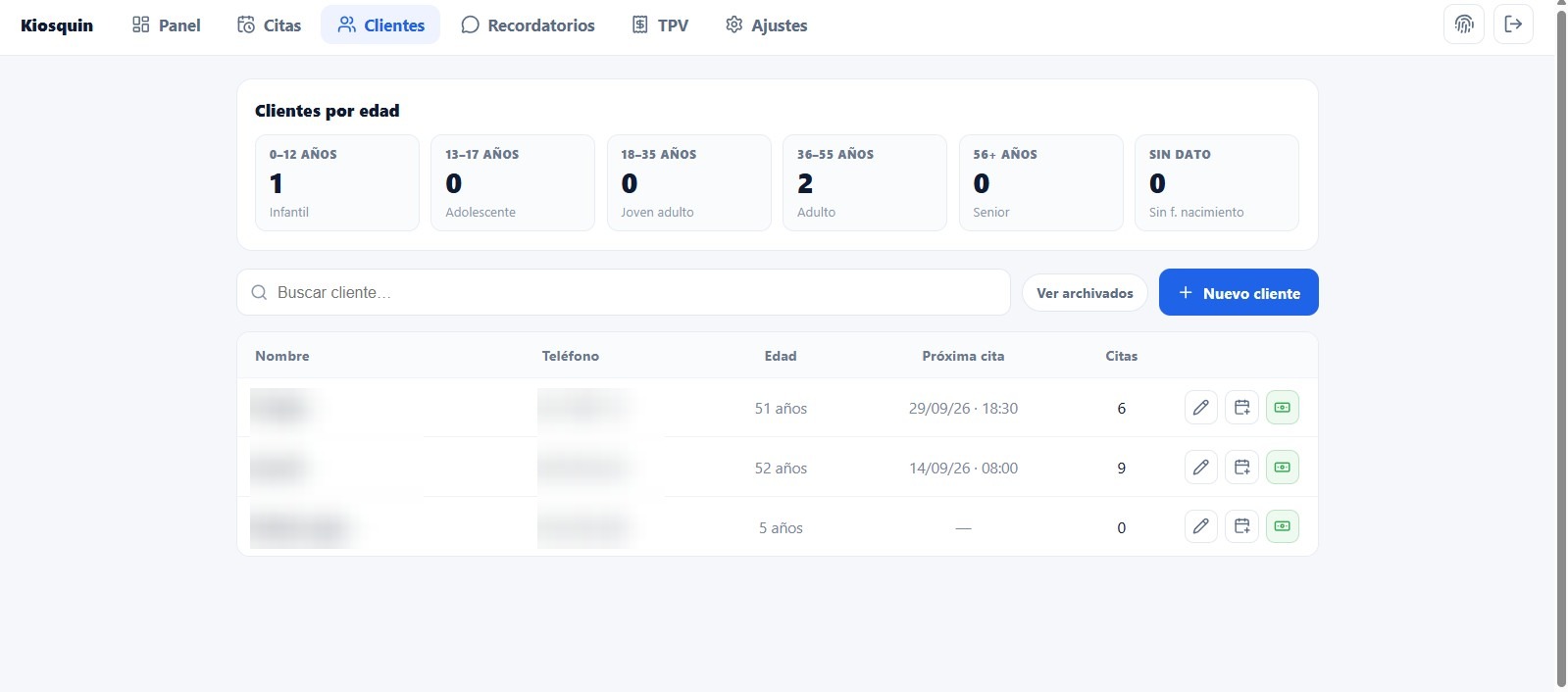1568x692 pixels.
Task: Click the '29/09/26 · 18:30' appointment cell
Action: [x=963, y=409]
